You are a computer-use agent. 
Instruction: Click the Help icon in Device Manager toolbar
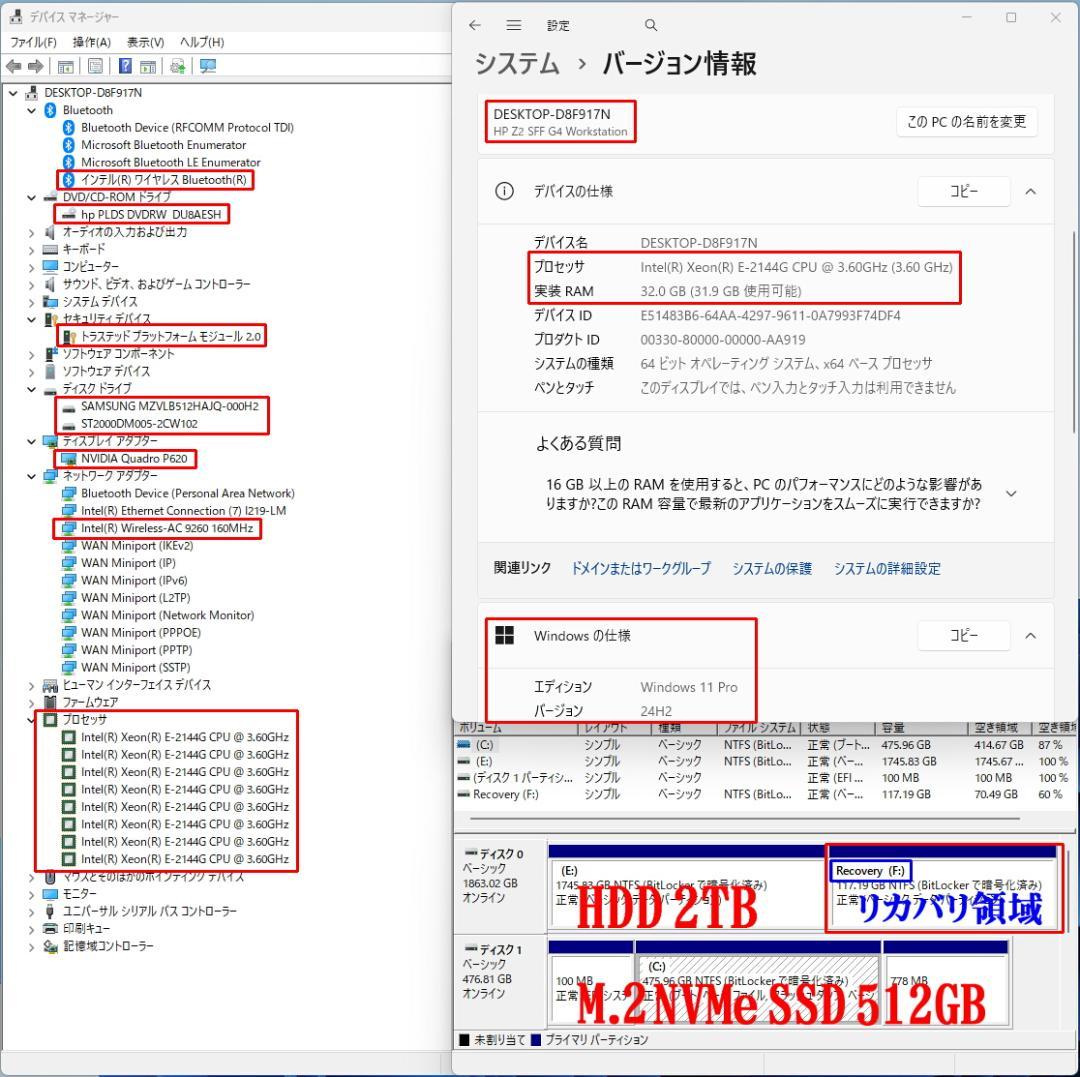click(x=126, y=66)
